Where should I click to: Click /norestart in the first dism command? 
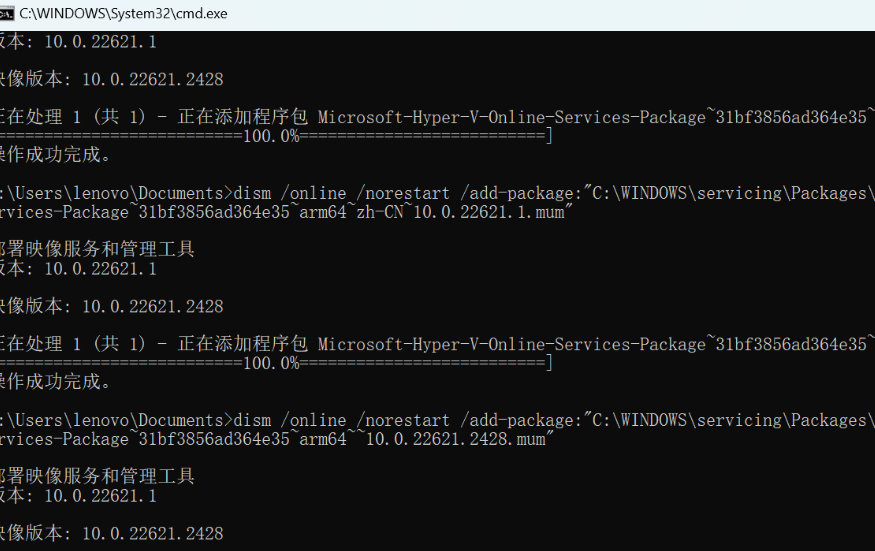[406, 193]
